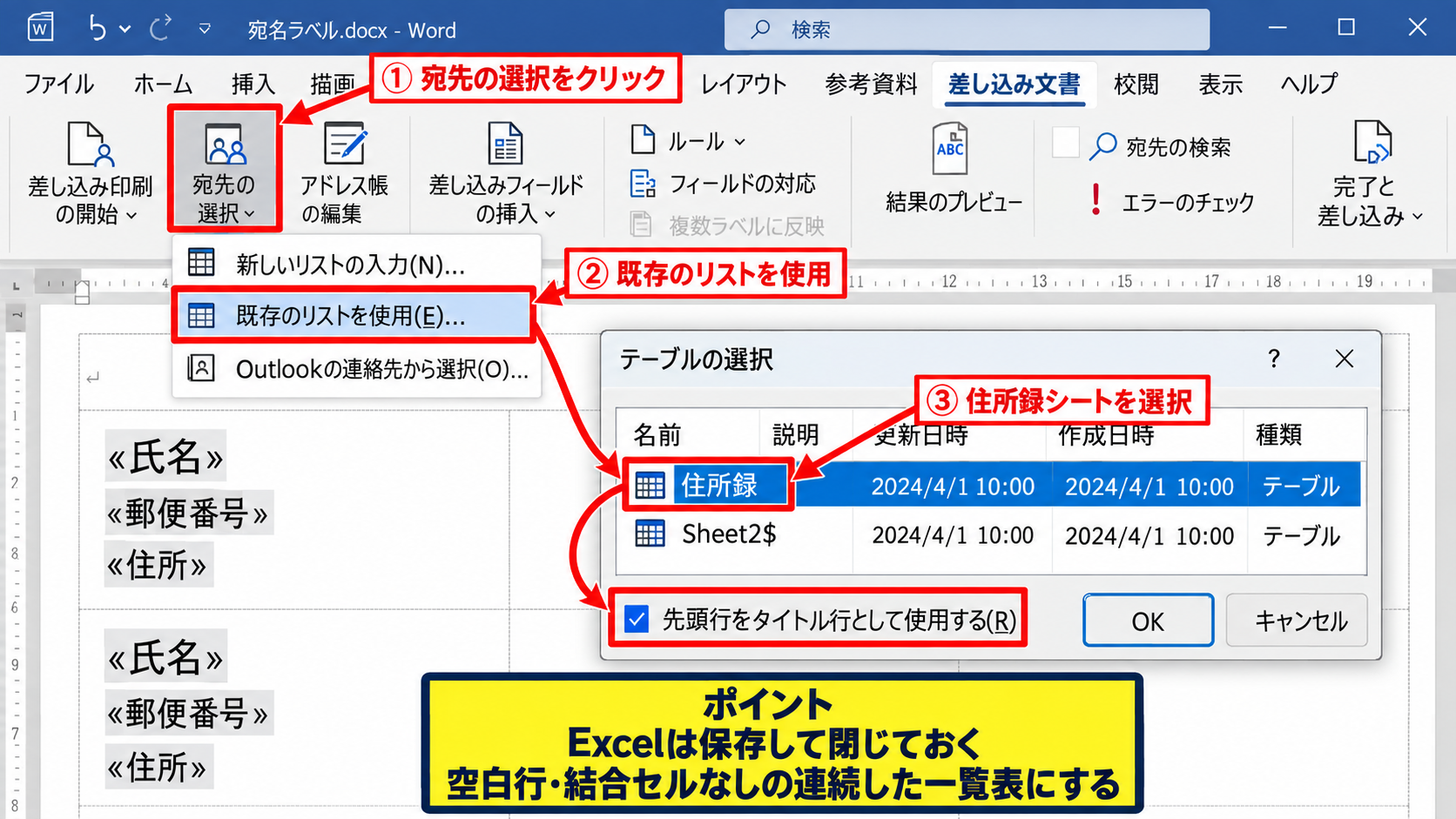This screenshot has height=819, width=1456.
Task: Open 完了と差し込み dropdown
Action: [x=1370, y=172]
